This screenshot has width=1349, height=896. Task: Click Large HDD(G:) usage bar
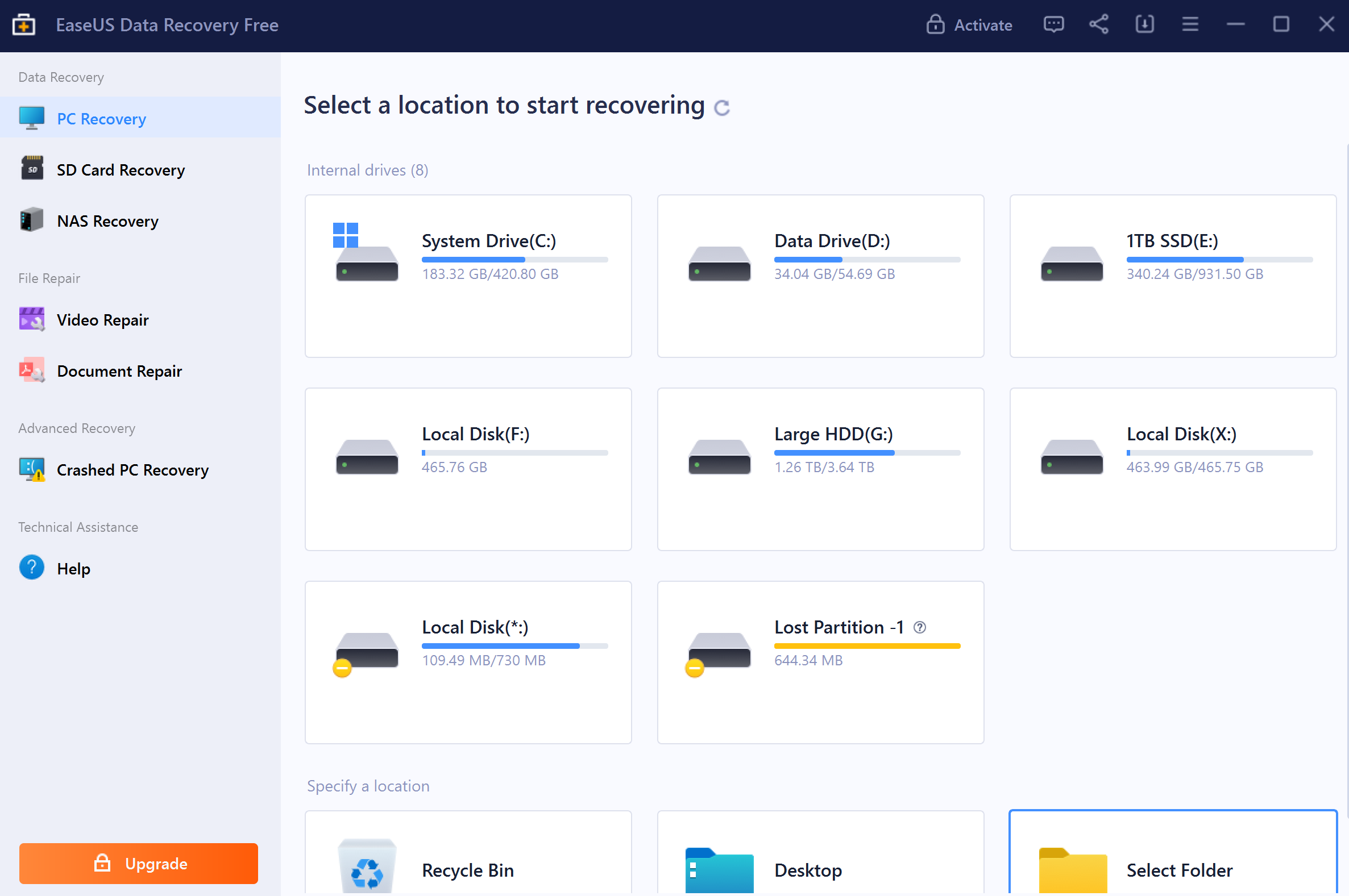pos(866,453)
